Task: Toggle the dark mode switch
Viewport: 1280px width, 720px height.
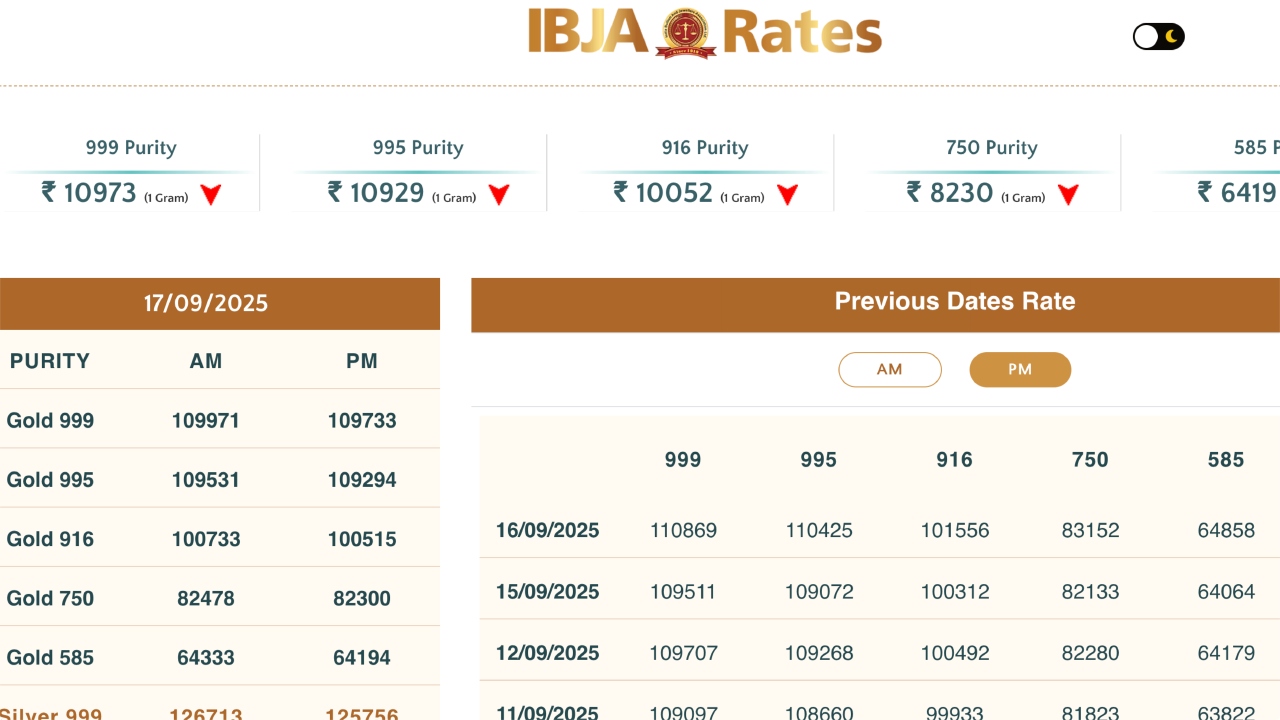Action: pos(1158,37)
